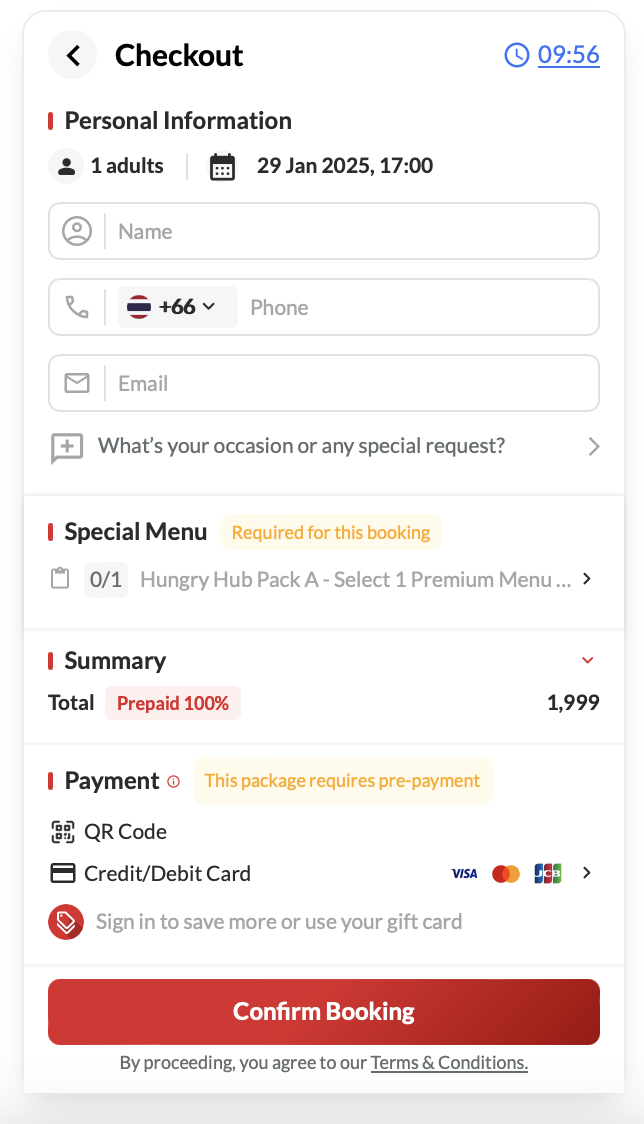This screenshot has height=1124, width=644.
Task: Click the calendar icon next to the date
Action: pyautogui.click(x=222, y=166)
